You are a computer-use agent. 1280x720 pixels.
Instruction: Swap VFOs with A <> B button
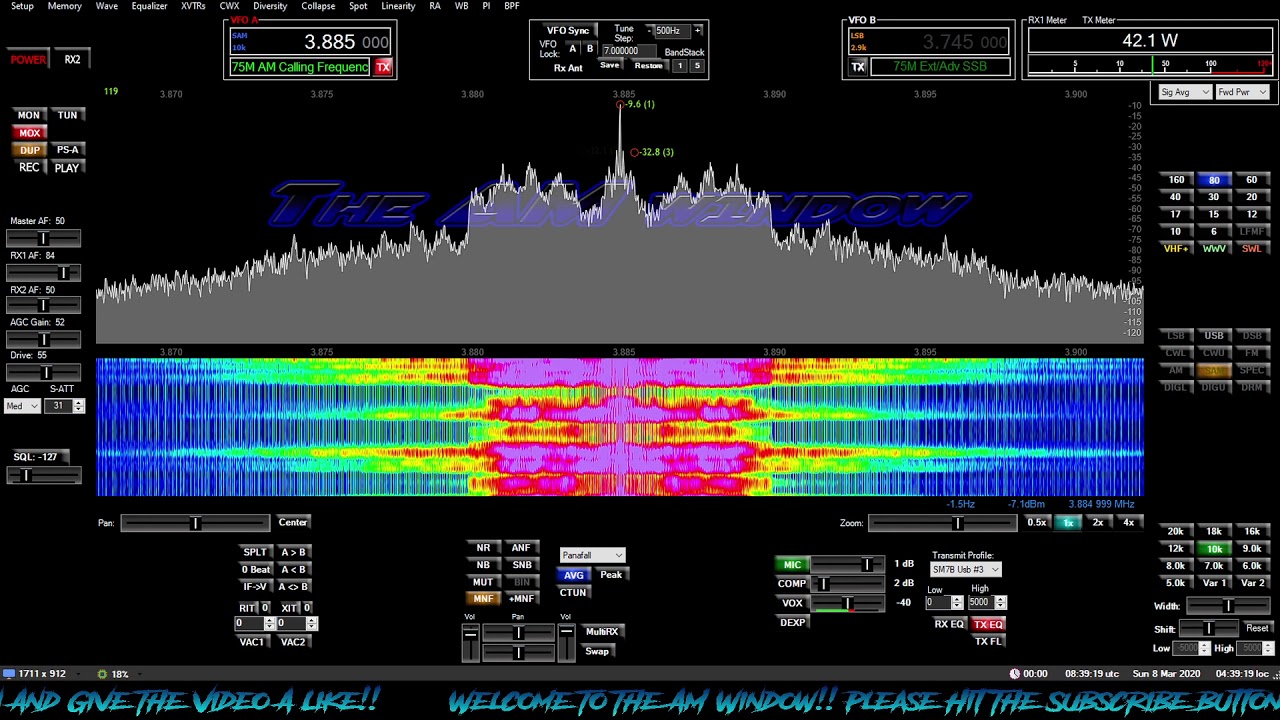pos(293,587)
